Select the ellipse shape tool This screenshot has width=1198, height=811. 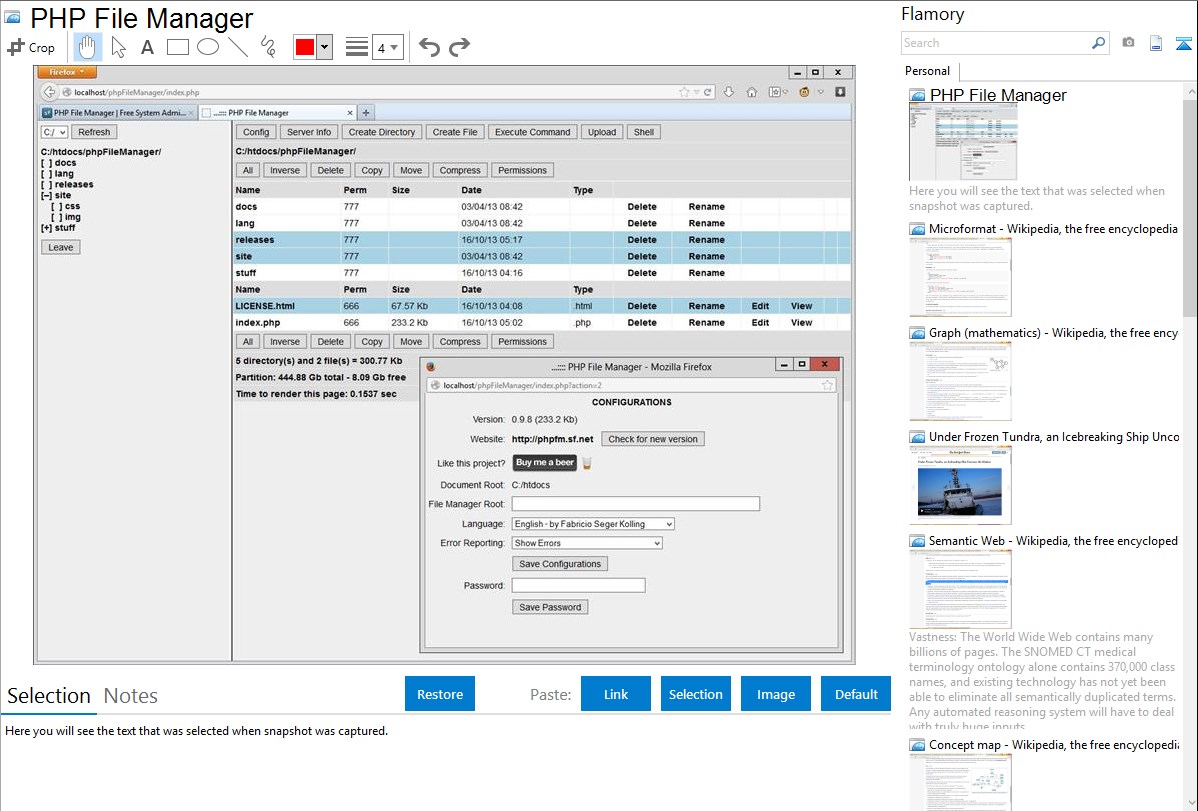point(208,47)
